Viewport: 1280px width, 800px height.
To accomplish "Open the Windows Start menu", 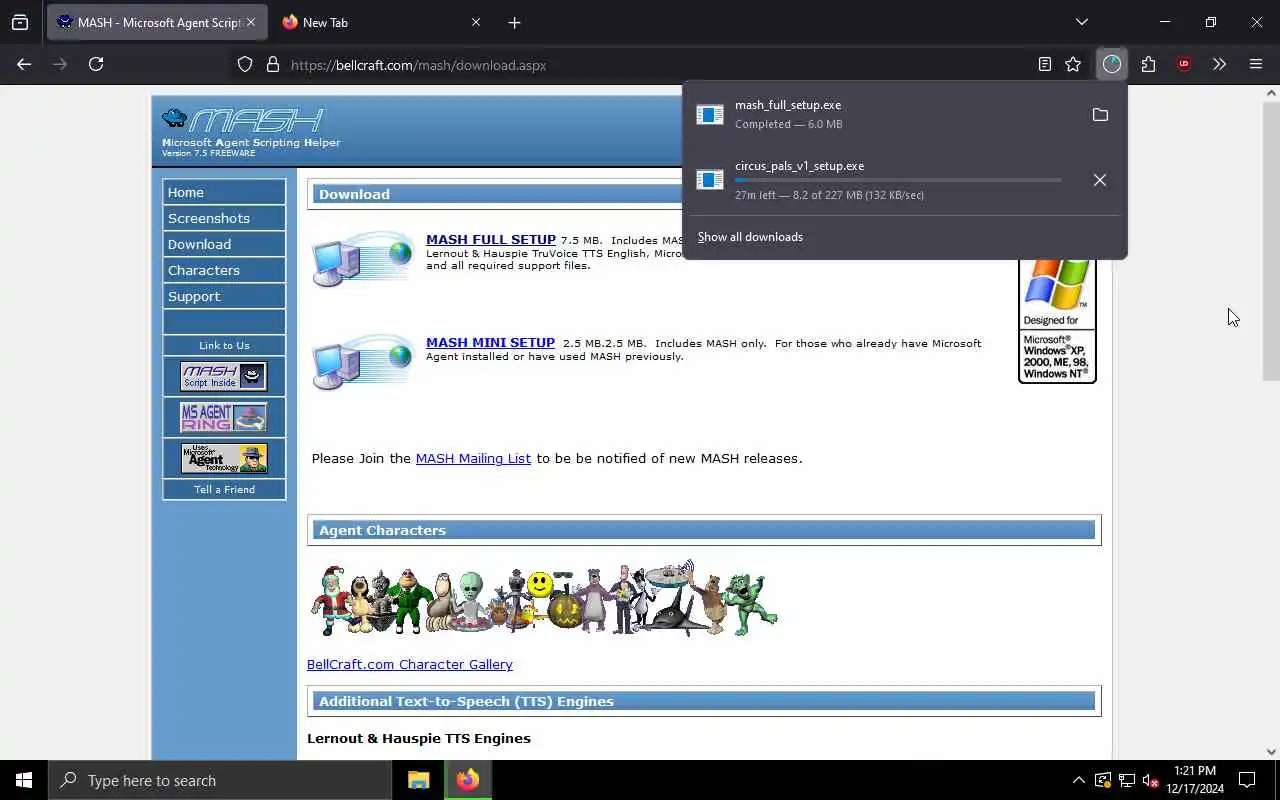I will [24, 780].
